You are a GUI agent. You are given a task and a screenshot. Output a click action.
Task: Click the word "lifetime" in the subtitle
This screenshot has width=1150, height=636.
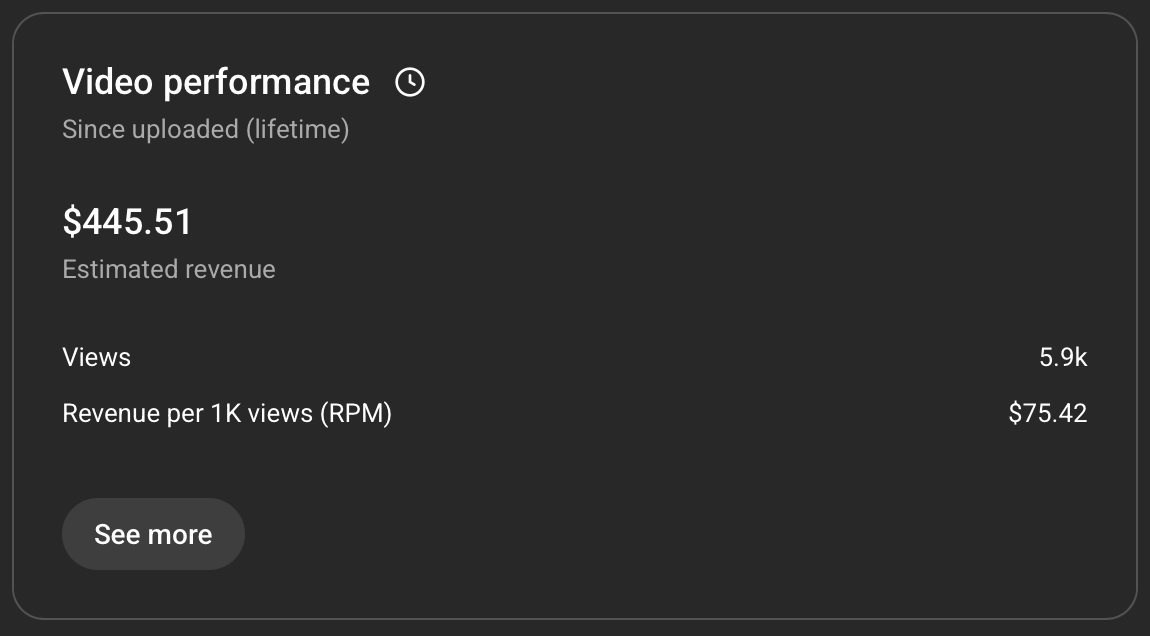pos(298,129)
